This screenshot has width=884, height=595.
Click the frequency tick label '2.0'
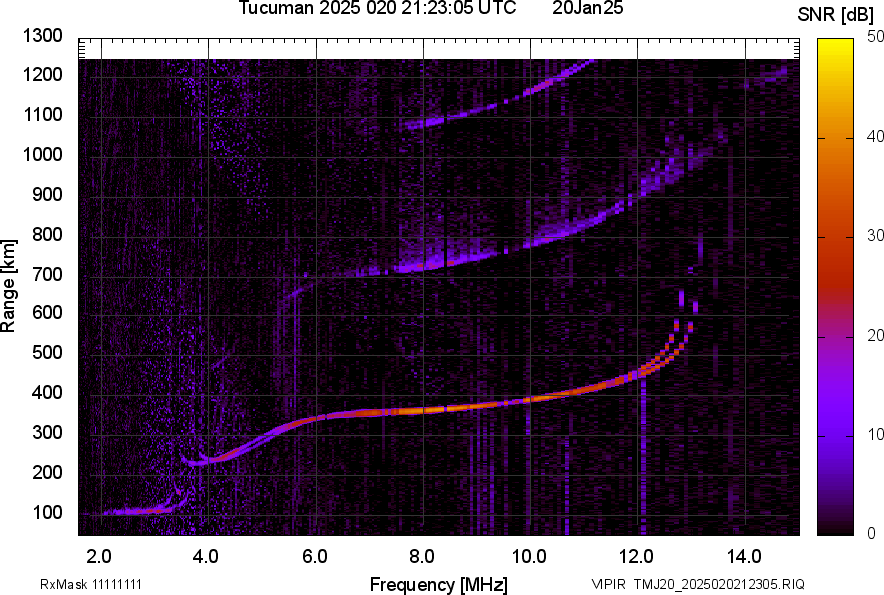pos(99,557)
